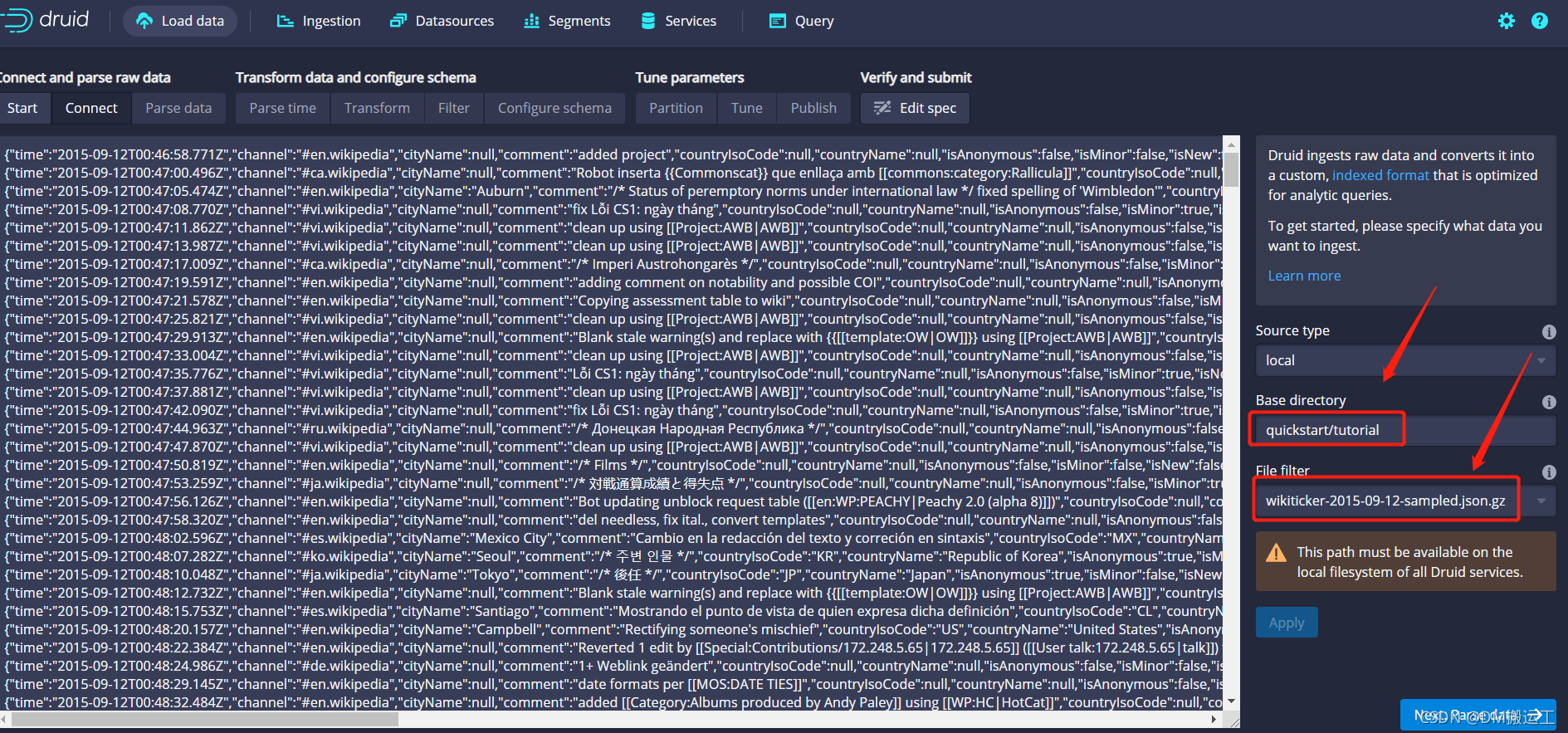Image resolution: width=1568 pixels, height=733 pixels.
Task: Click the row with cityName Tokyo
Action: [613, 574]
